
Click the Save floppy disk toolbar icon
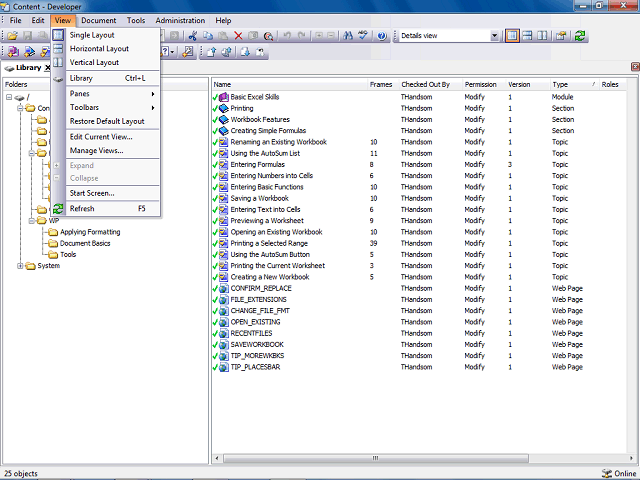coord(27,36)
